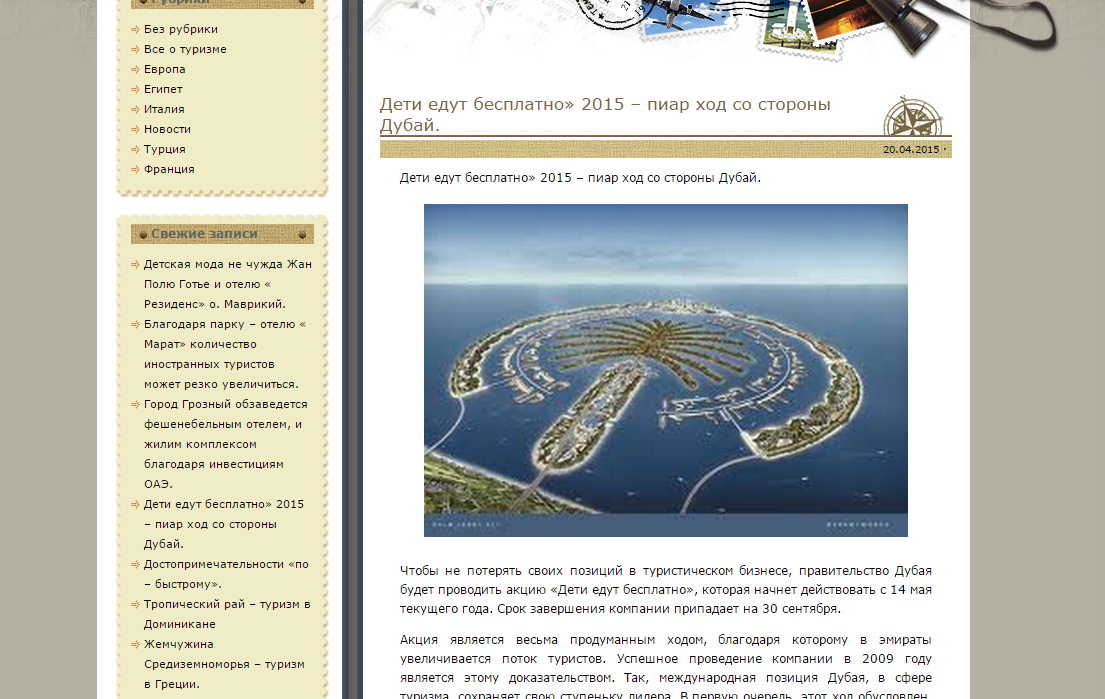Click the paragraph starting 'Акция является весьма продуманным'
The width and height of the screenshot is (1105, 699).
(x=665, y=668)
